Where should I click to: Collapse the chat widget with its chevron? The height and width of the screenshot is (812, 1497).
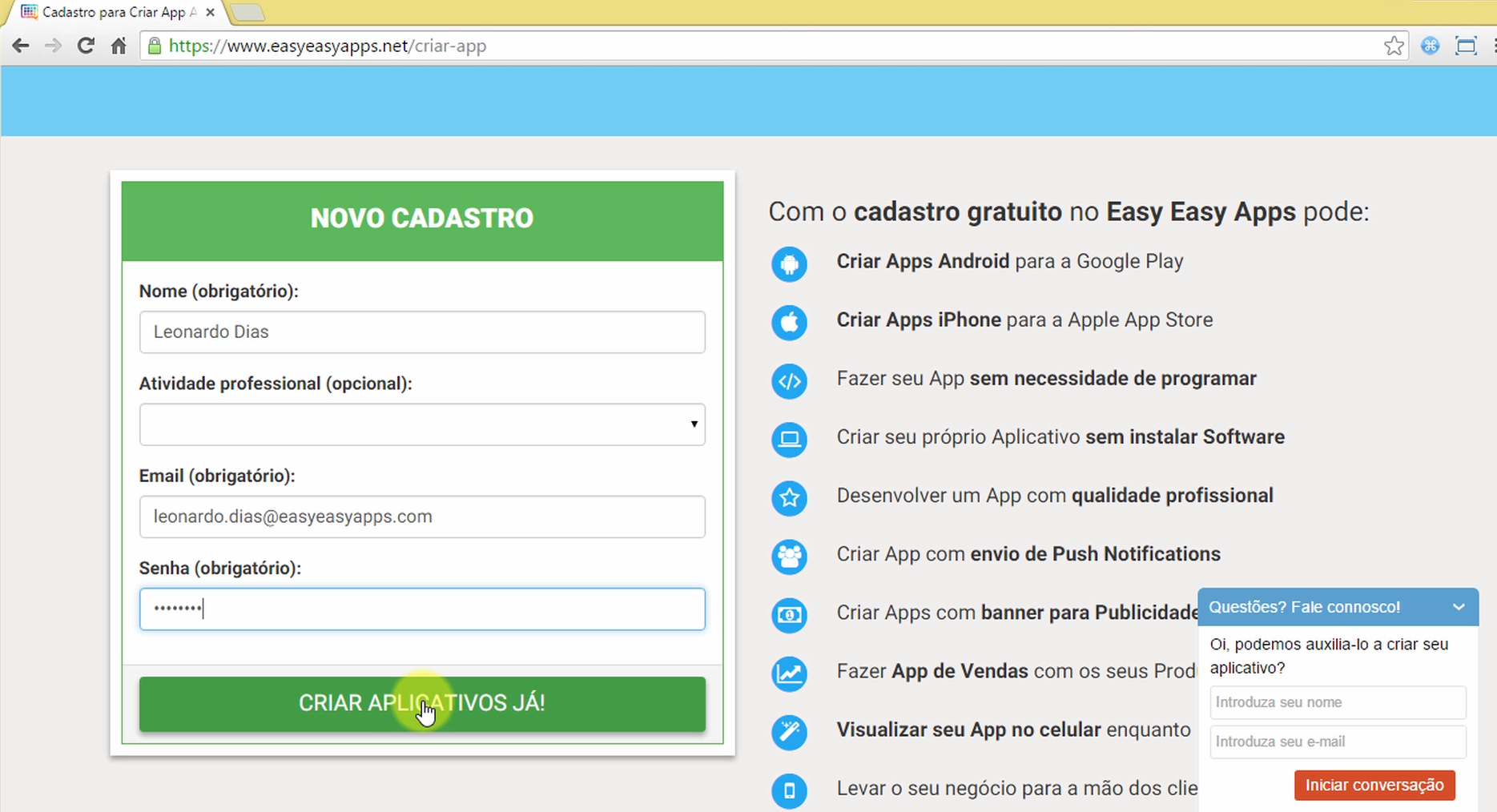(x=1459, y=607)
